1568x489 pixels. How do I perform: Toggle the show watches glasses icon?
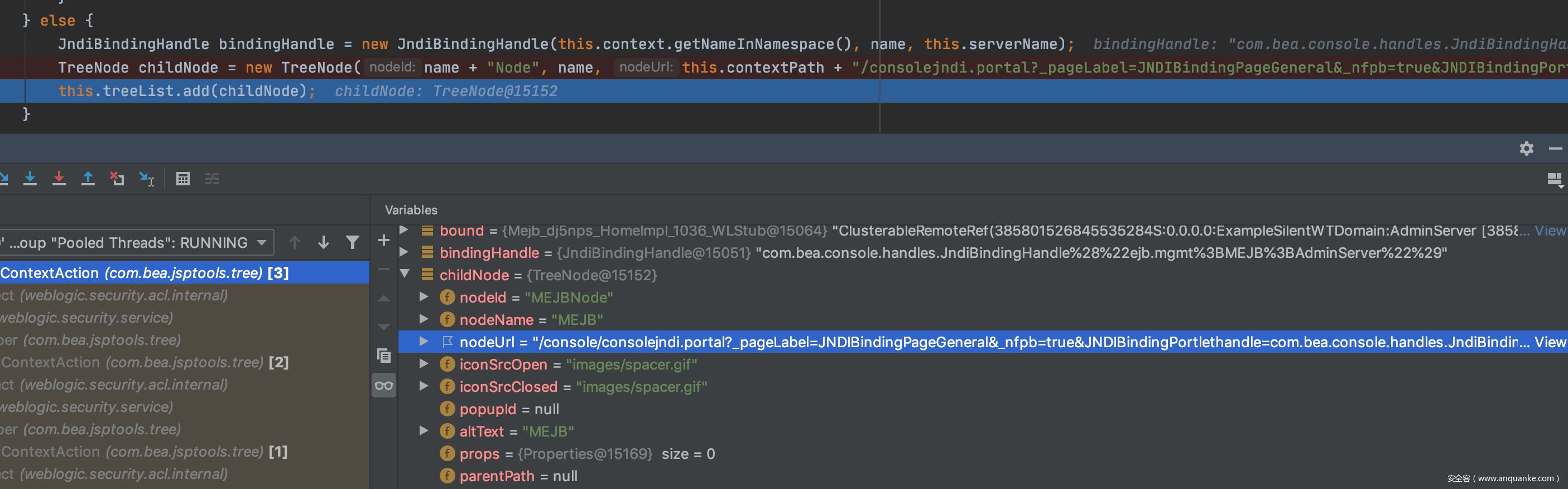pos(383,386)
